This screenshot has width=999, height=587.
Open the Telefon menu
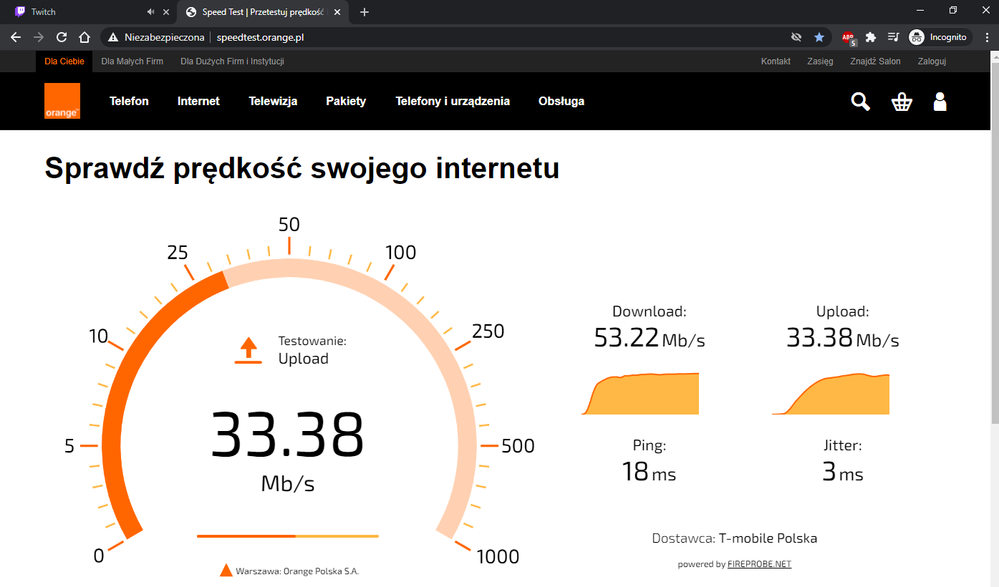[129, 101]
